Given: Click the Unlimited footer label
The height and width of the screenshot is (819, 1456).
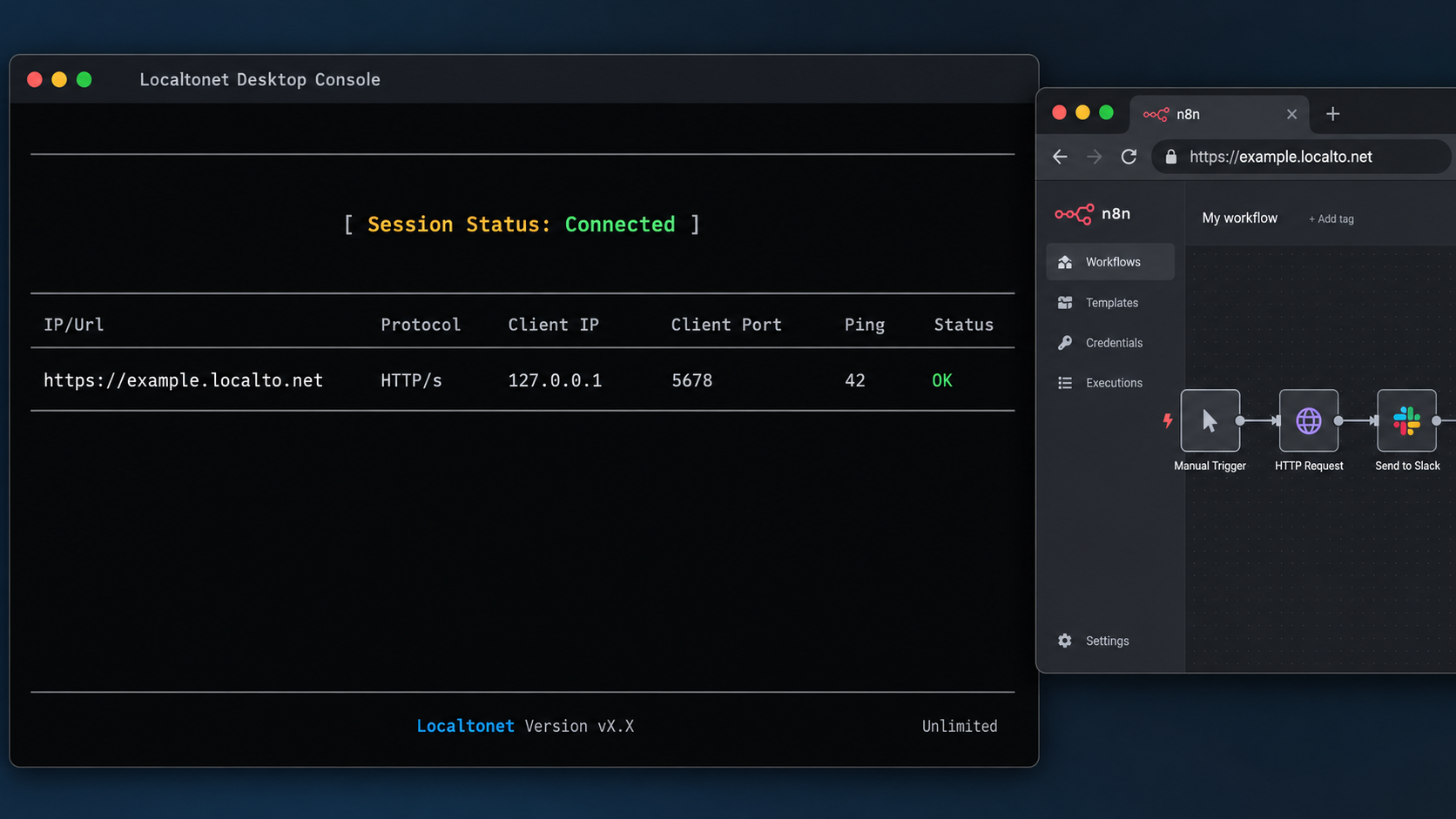Looking at the screenshot, I should (x=960, y=726).
